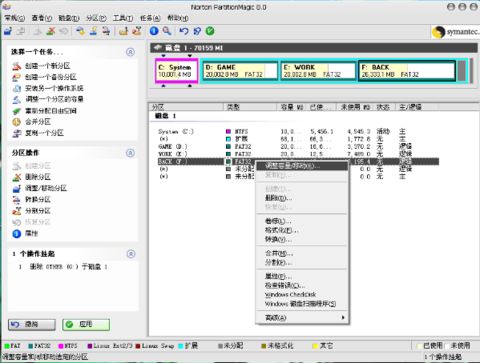The image size is (480, 363).
Task: Open the 高级(A) submenu arrow
Action: (x=343, y=318)
